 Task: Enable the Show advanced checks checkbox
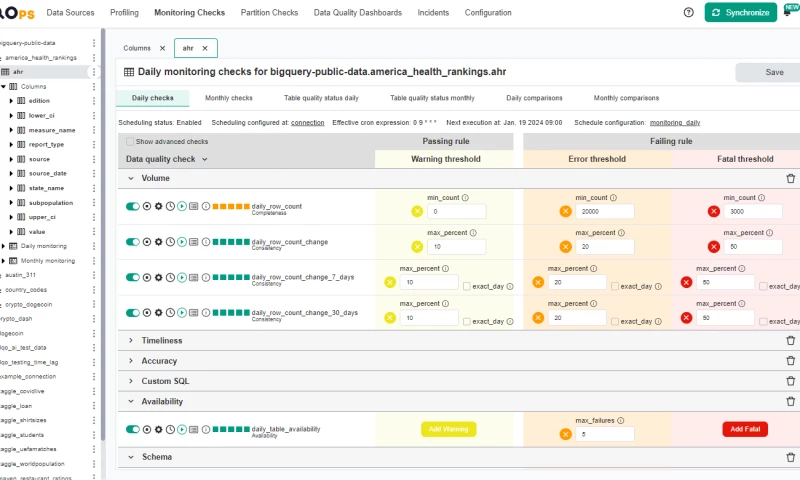(x=130, y=142)
